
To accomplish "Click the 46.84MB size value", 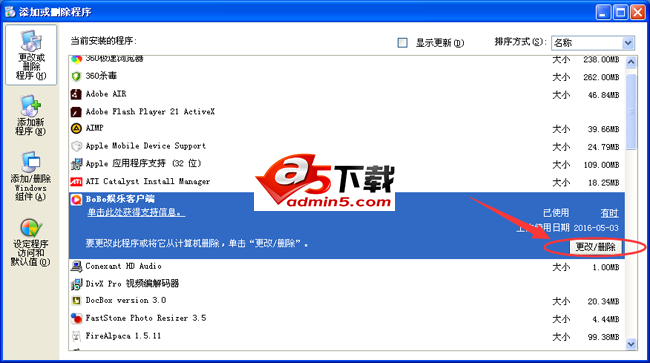I will tap(604, 95).
